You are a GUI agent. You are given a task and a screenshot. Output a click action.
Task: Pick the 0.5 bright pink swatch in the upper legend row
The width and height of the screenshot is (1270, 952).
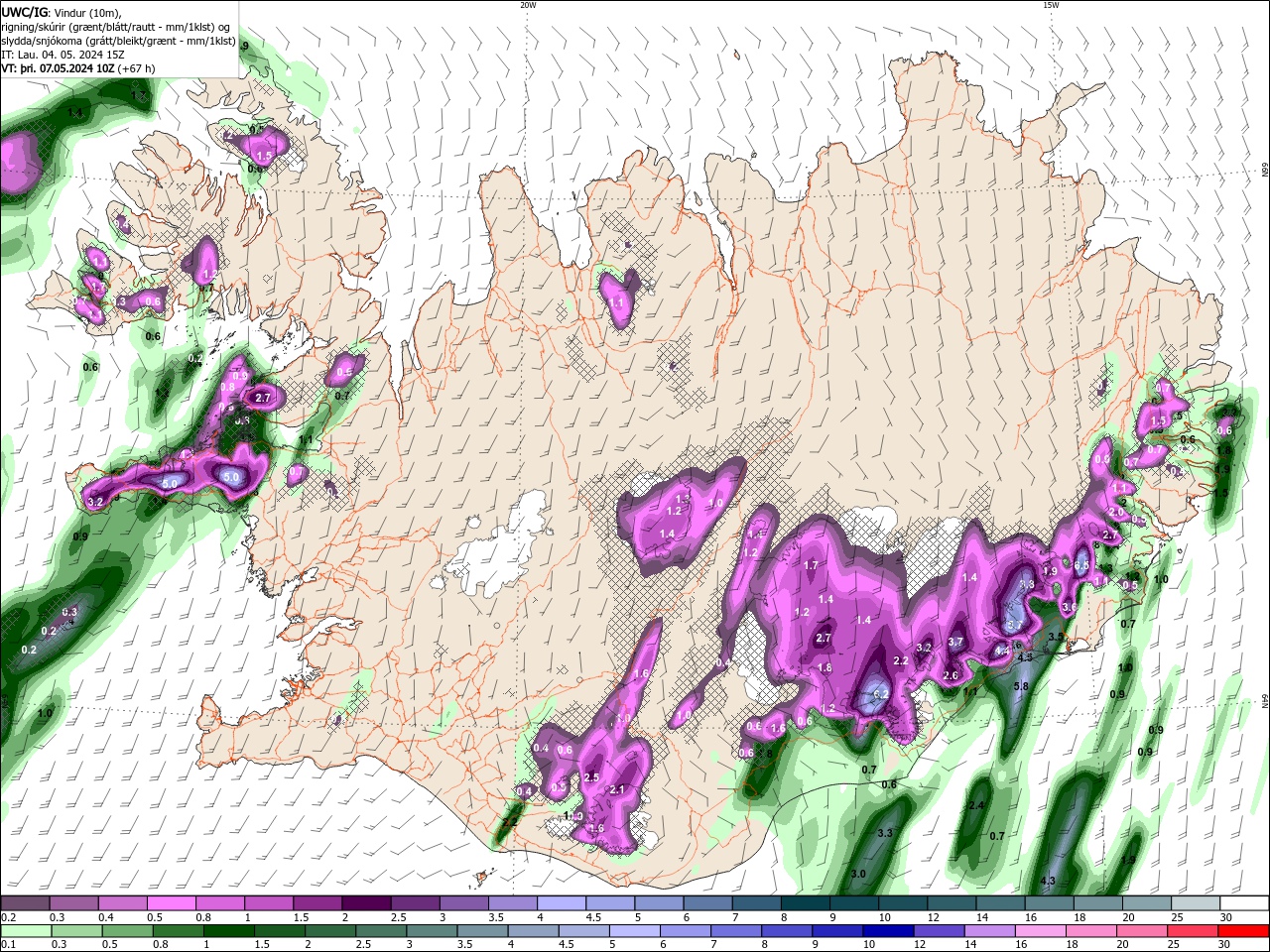tap(171, 902)
